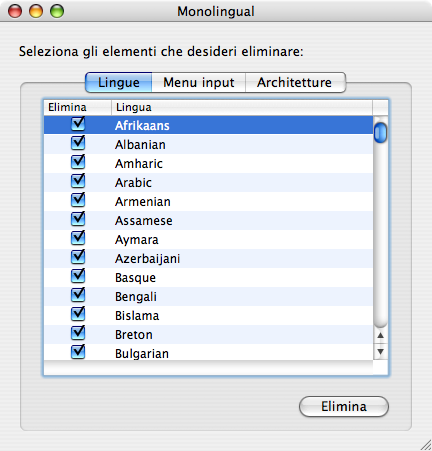Toggle the Amharic checkbox
The image size is (432, 451).
(x=78, y=163)
